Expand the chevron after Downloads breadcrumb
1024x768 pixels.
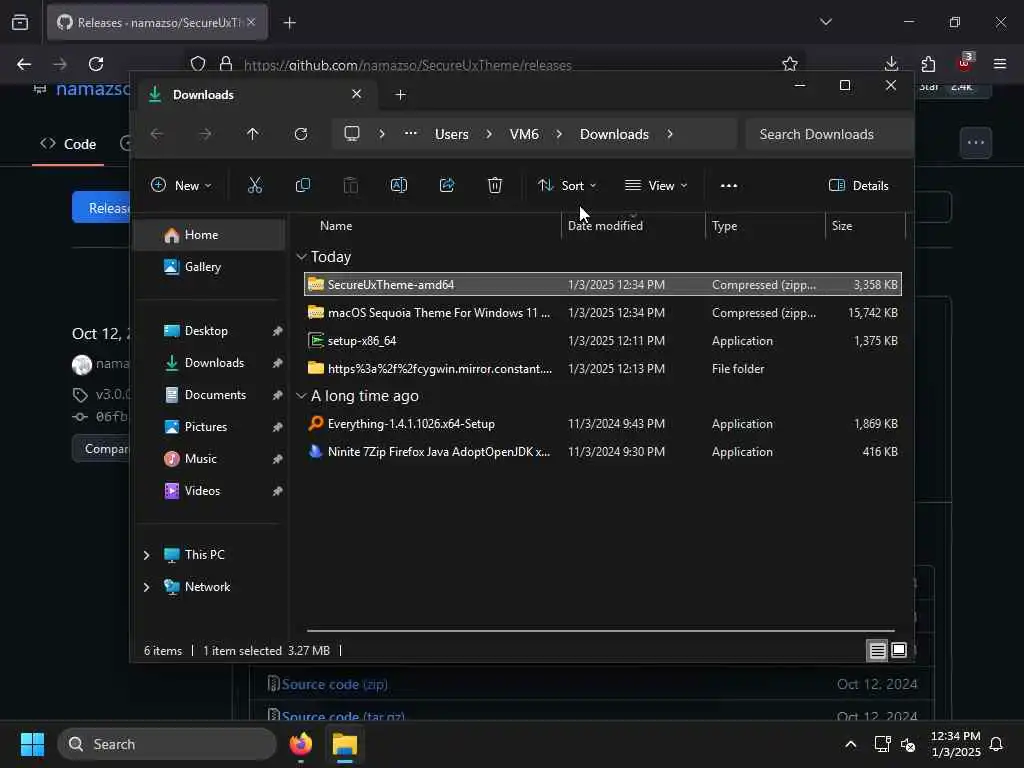[x=670, y=134]
